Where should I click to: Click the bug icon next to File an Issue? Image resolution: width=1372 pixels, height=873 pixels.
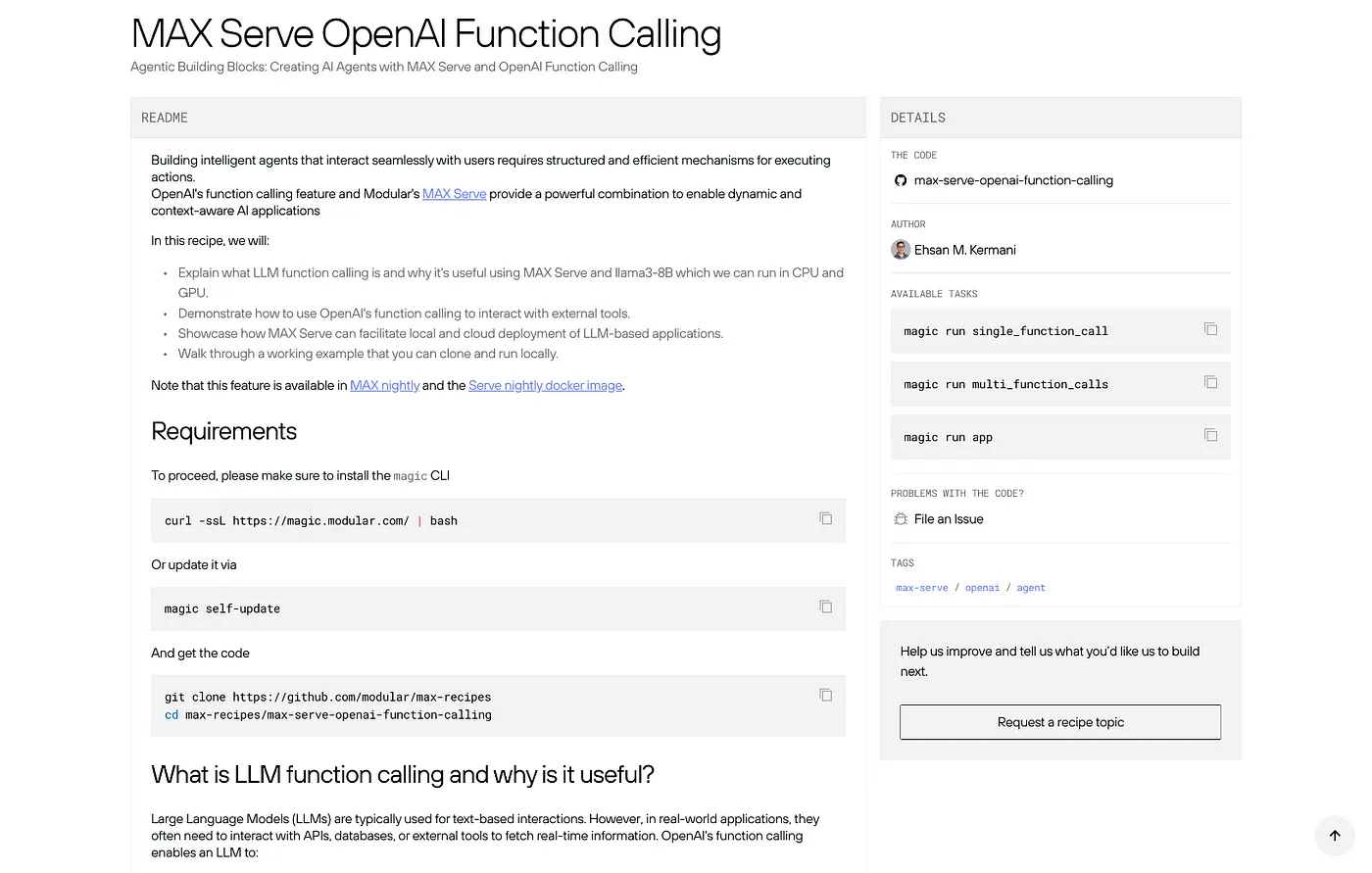coord(901,519)
